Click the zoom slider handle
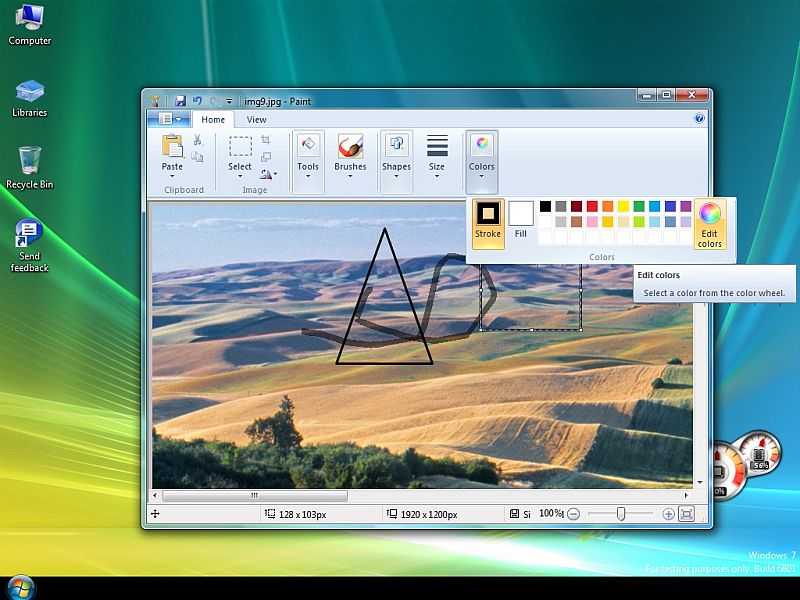 point(621,514)
